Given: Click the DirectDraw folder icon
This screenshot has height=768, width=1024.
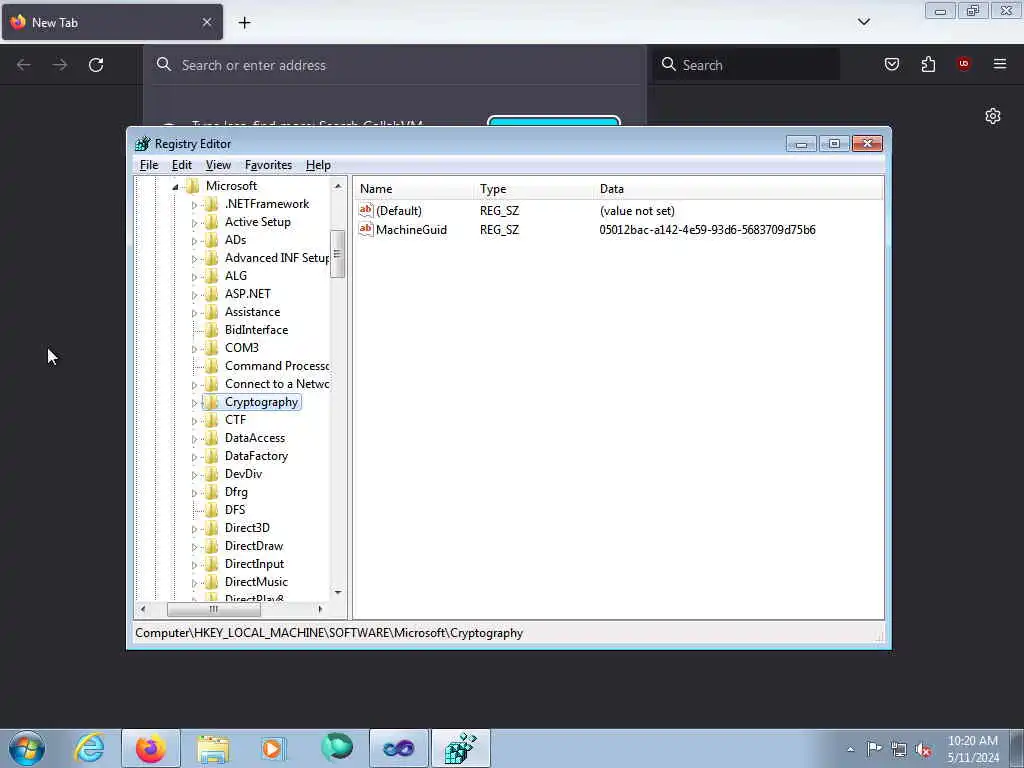Looking at the screenshot, I should 212,546.
